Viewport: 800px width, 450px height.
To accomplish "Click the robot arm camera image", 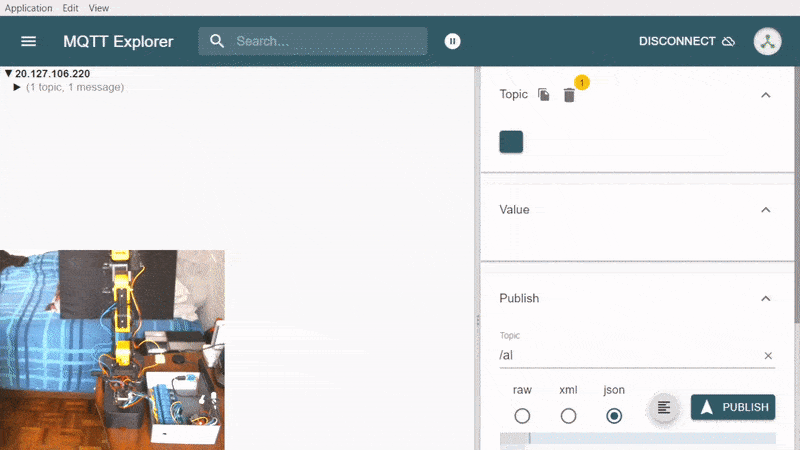I will pos(112,350).
